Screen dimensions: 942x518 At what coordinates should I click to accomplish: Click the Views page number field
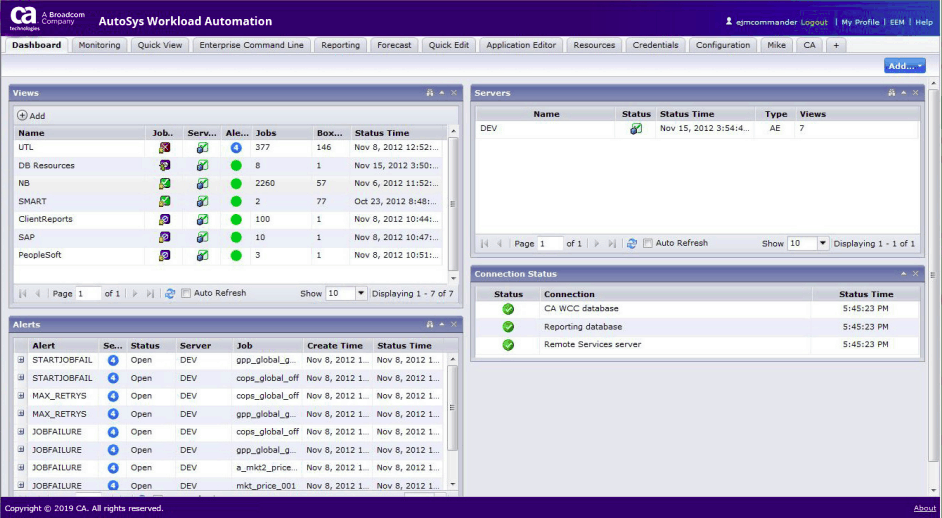pos(88,294)
